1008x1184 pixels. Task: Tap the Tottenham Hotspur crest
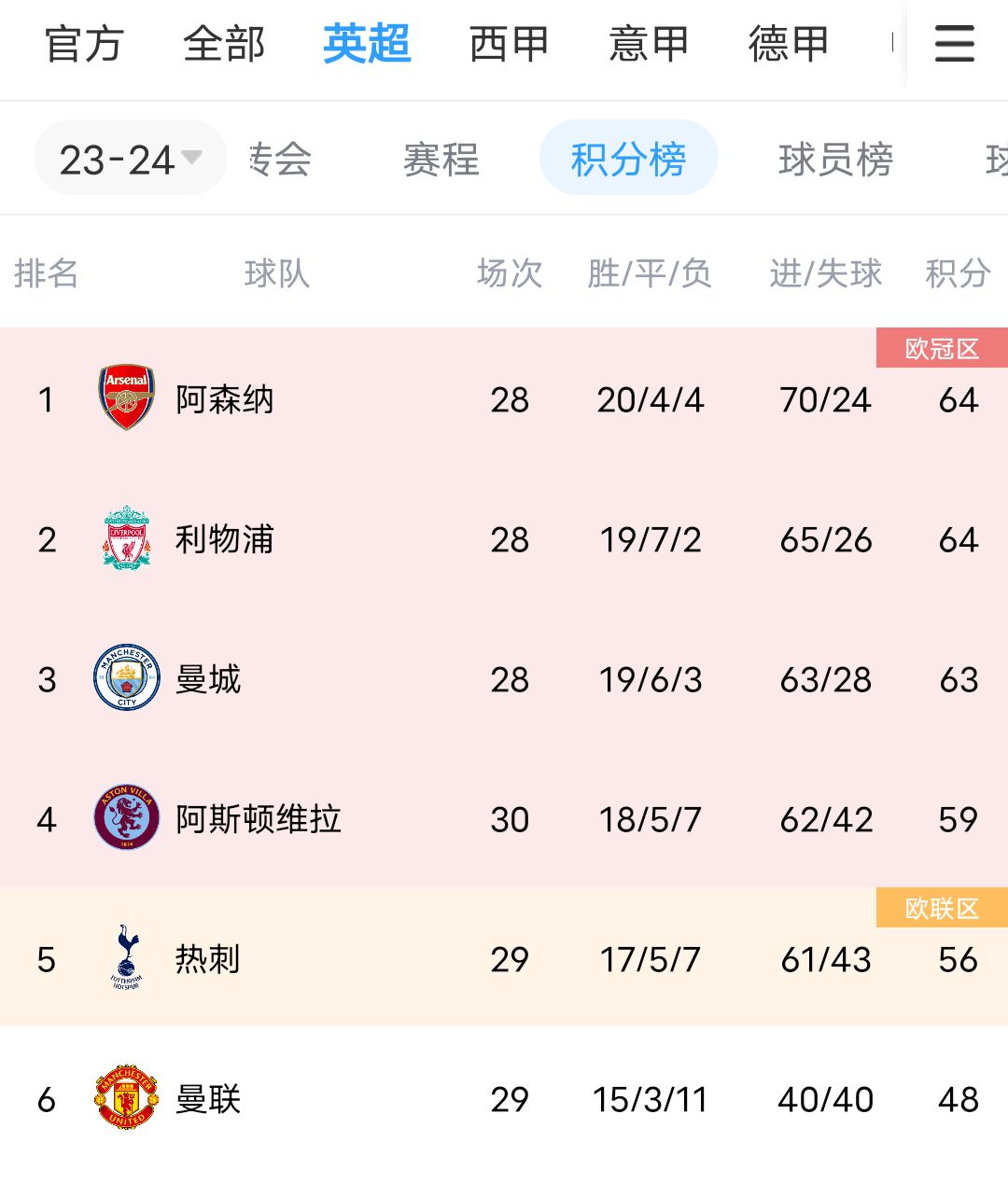click(x=126, y=958)
